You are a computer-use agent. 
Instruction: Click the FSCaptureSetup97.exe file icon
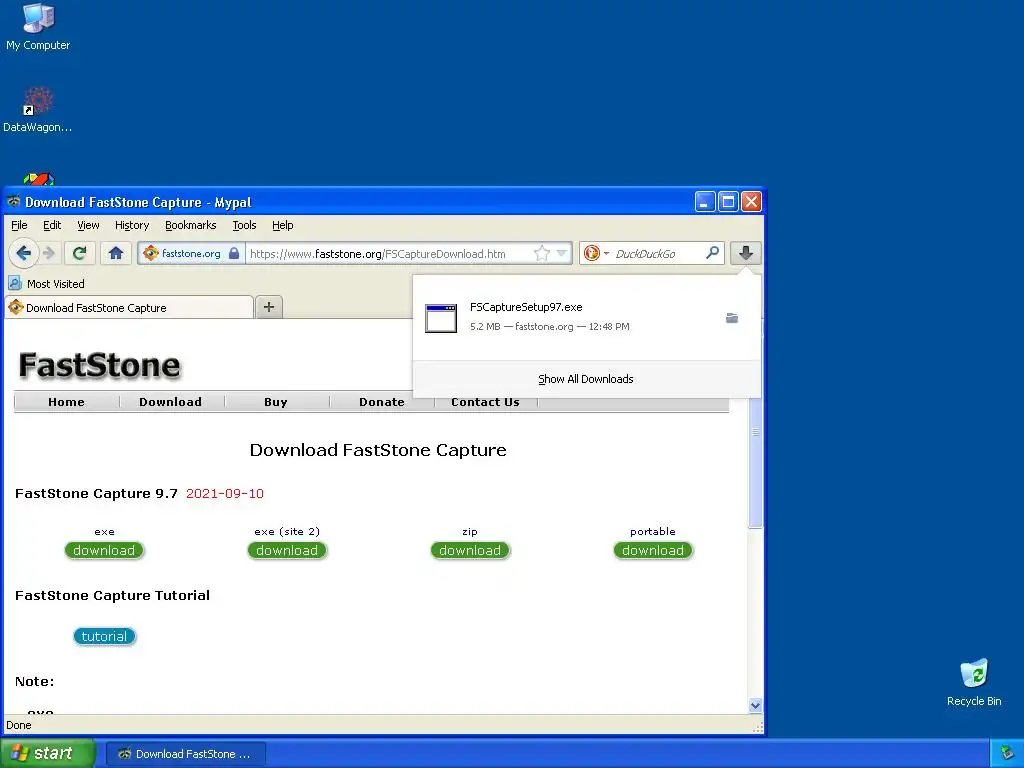pos(441,318)
